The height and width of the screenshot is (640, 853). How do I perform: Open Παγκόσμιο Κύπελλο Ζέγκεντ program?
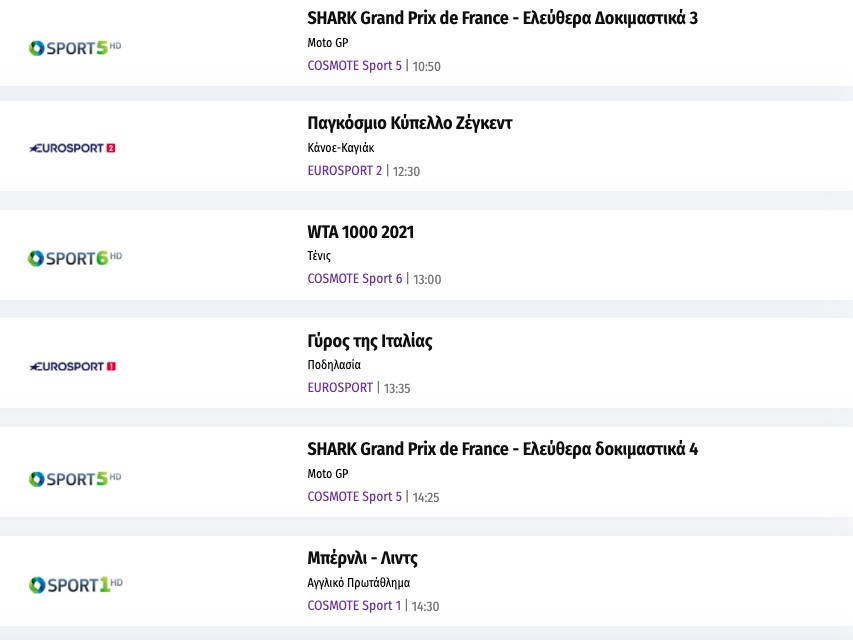click(409, 123)
